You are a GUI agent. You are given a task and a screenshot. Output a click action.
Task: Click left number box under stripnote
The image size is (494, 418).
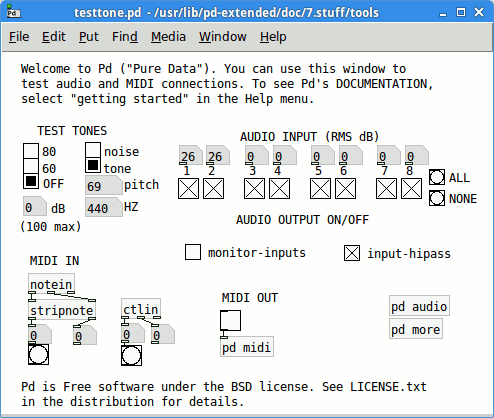pyautogui.click(x=40, y=335)
